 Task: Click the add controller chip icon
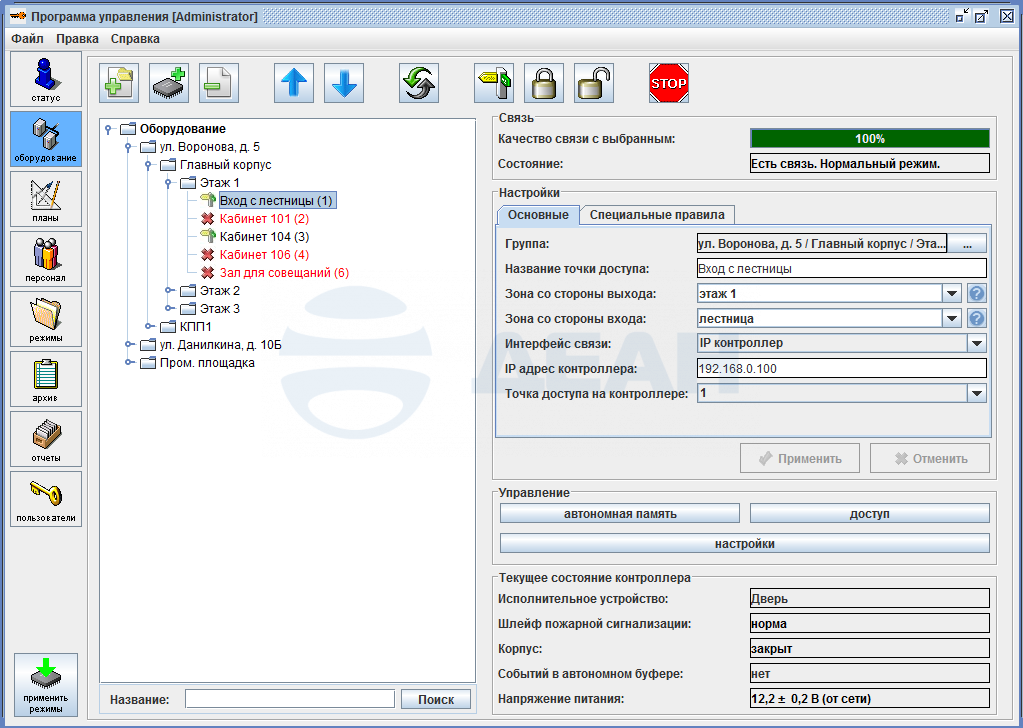coord(169,84)
